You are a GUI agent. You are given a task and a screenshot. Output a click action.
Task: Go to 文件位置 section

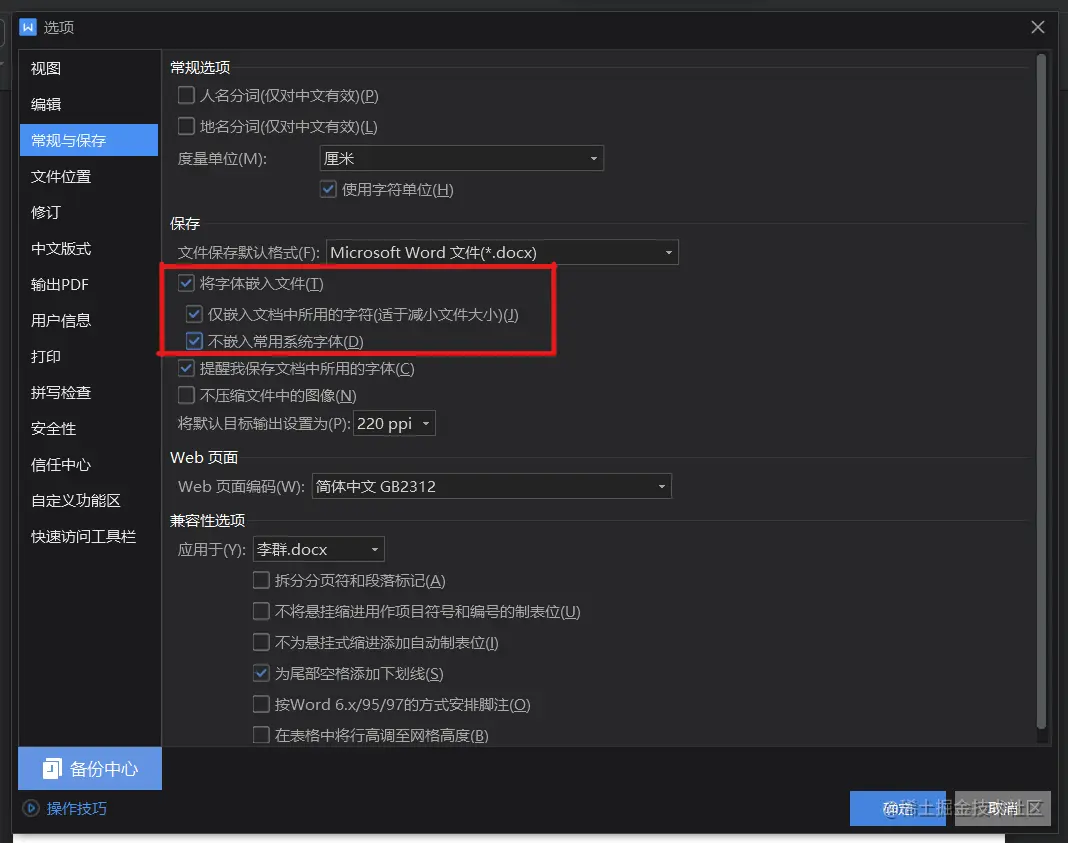click(x=89, y=176)
